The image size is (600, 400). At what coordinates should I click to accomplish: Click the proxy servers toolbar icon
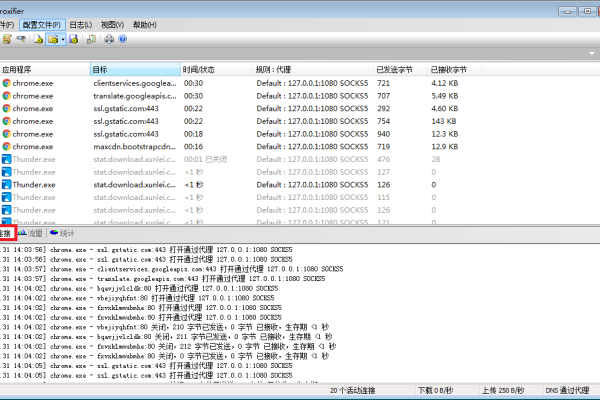pos(6,39)
